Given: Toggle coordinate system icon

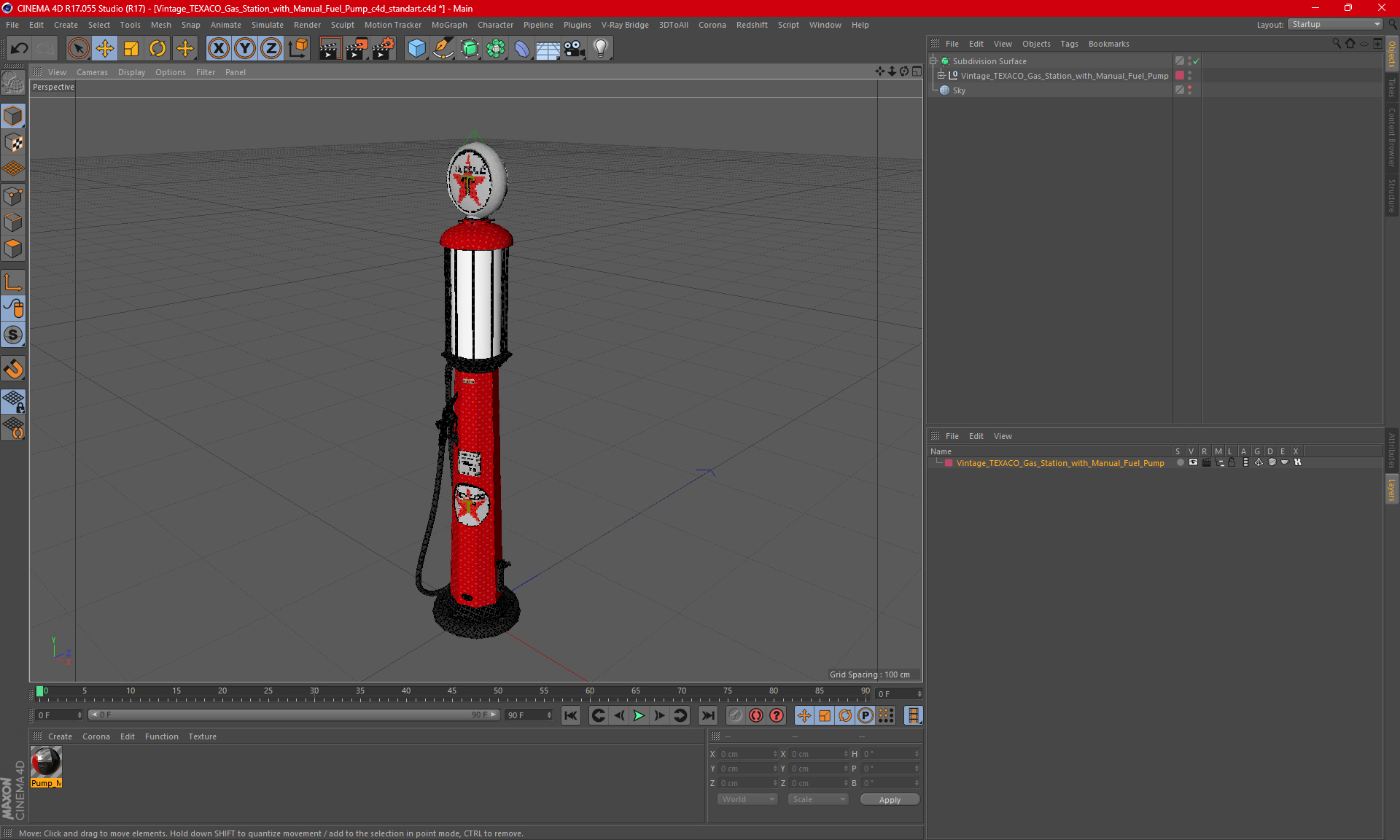Looking at the screenshot, I should [298, 48].
